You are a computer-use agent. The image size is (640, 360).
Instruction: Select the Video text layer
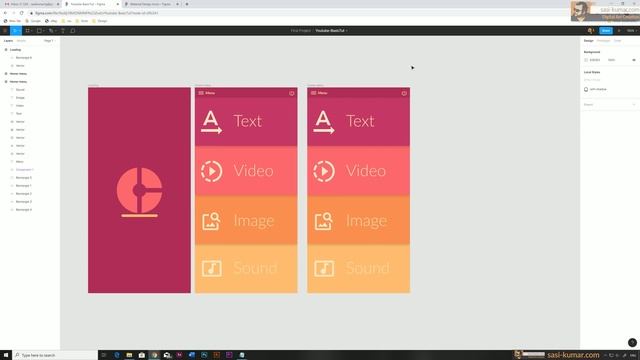click(20, 106)
